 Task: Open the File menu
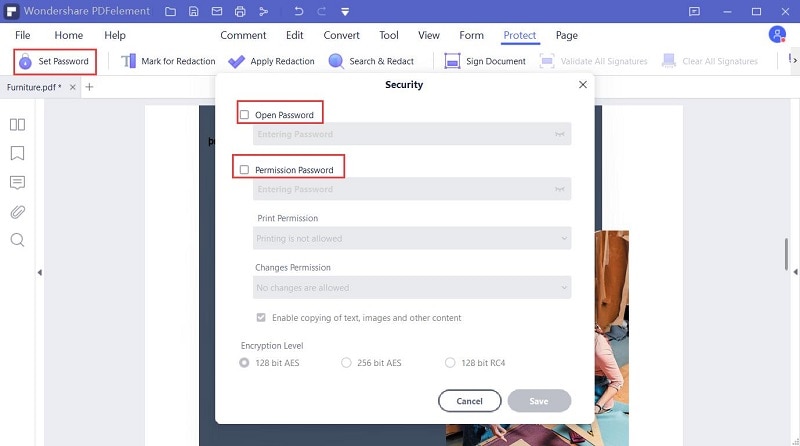pos(22,35)
